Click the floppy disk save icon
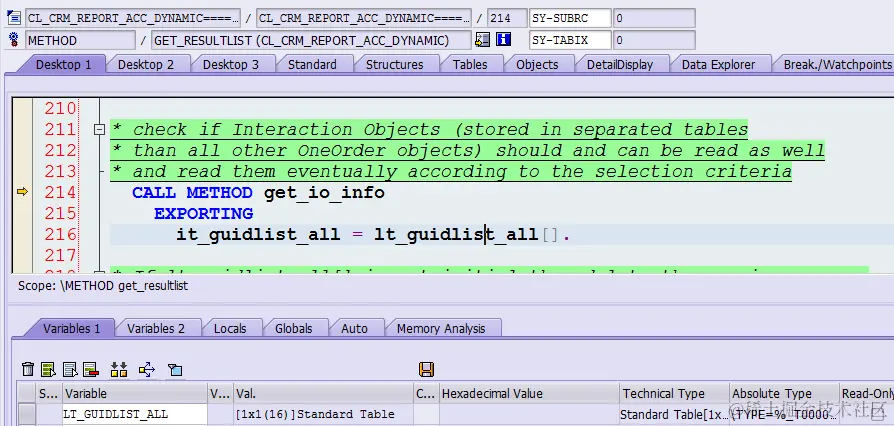The image size is (894, 426). tap(426, 370)
